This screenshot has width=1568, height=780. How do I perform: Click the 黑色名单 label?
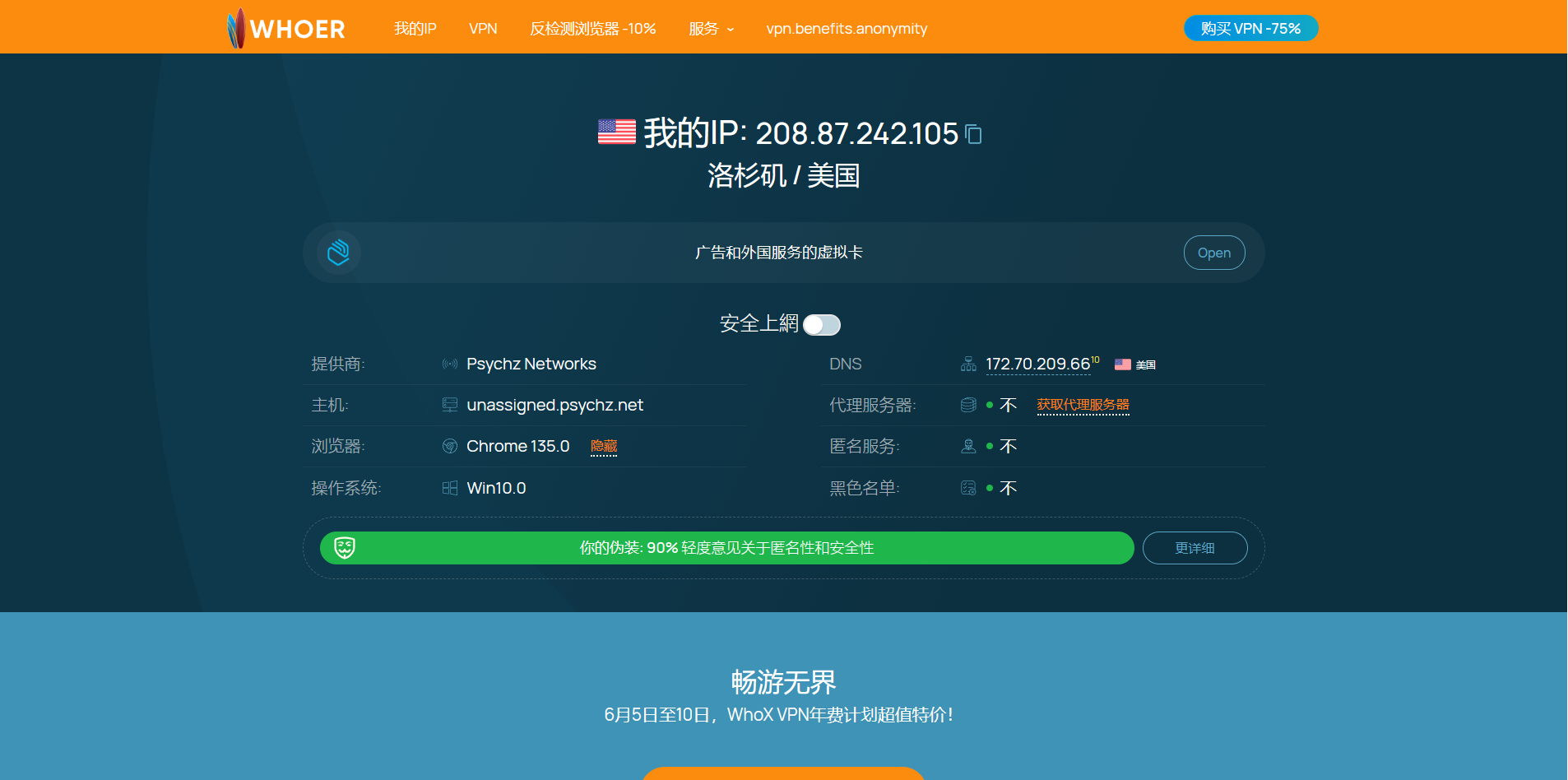864,488
